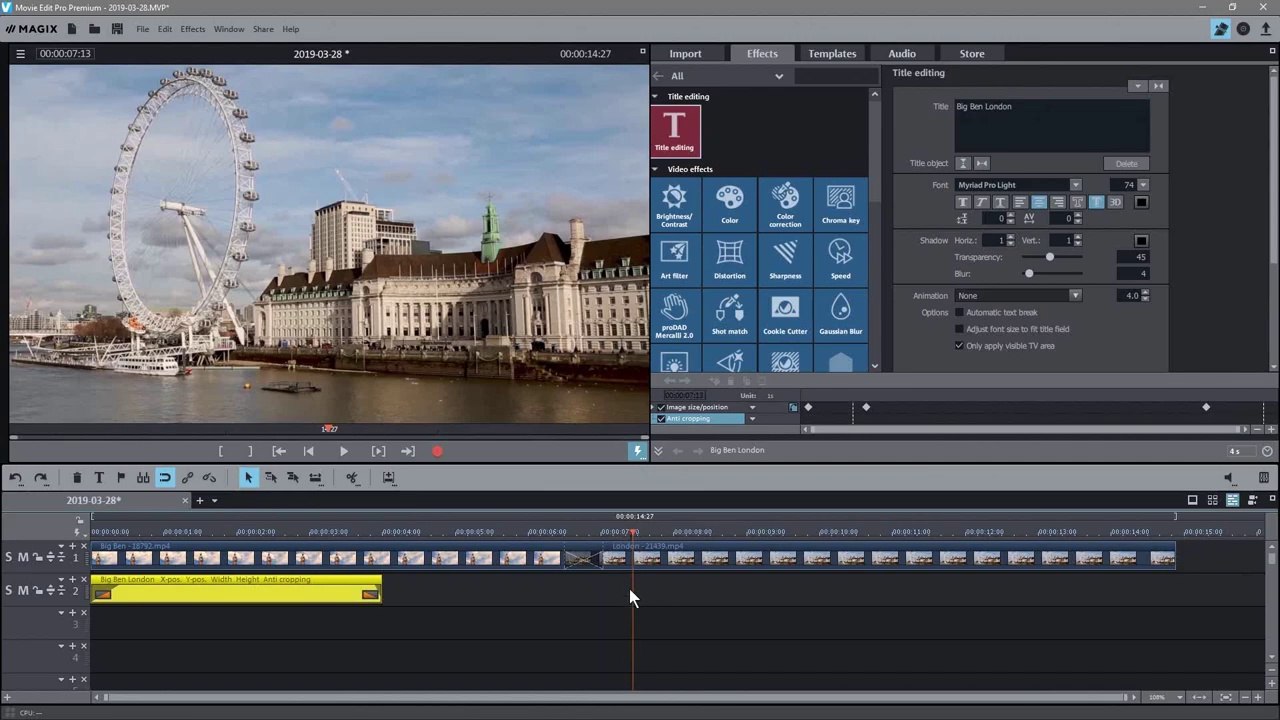Click the Delete title object button
Viewport: 1280px width, 720px height.
pyautogui.click(x=1127, y=164)
